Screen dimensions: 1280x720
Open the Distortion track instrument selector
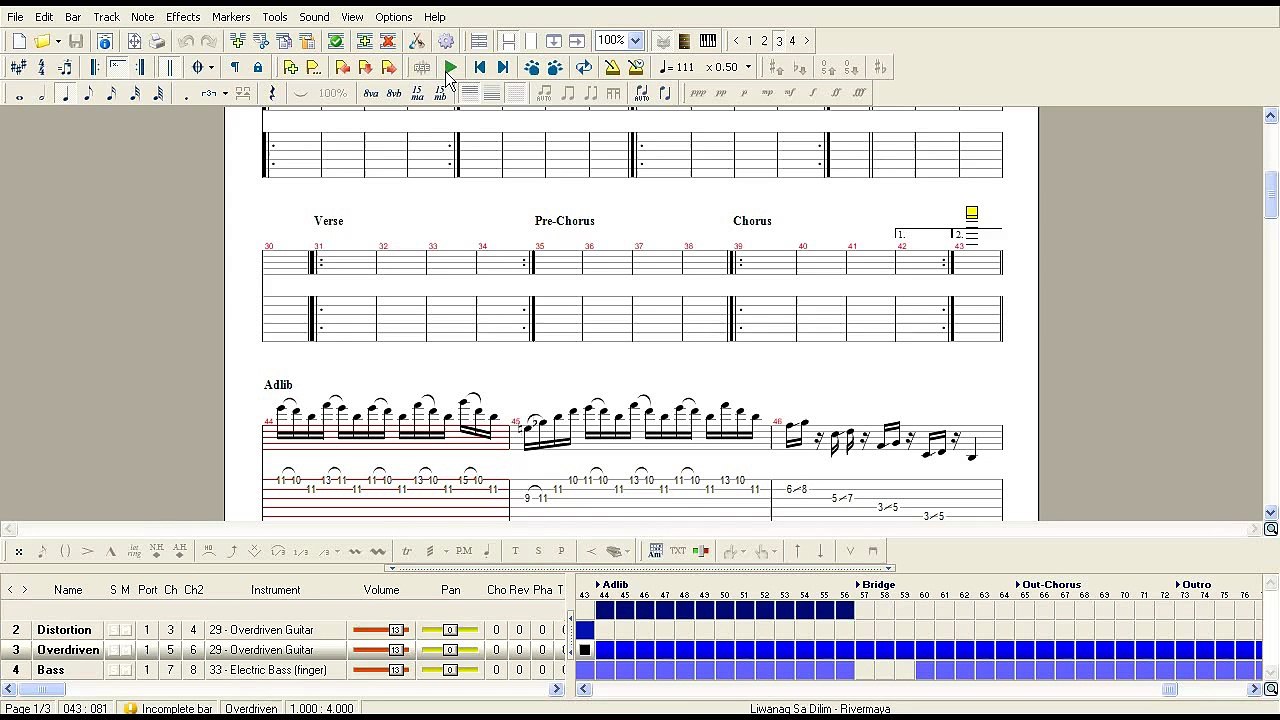pos(276,630)
